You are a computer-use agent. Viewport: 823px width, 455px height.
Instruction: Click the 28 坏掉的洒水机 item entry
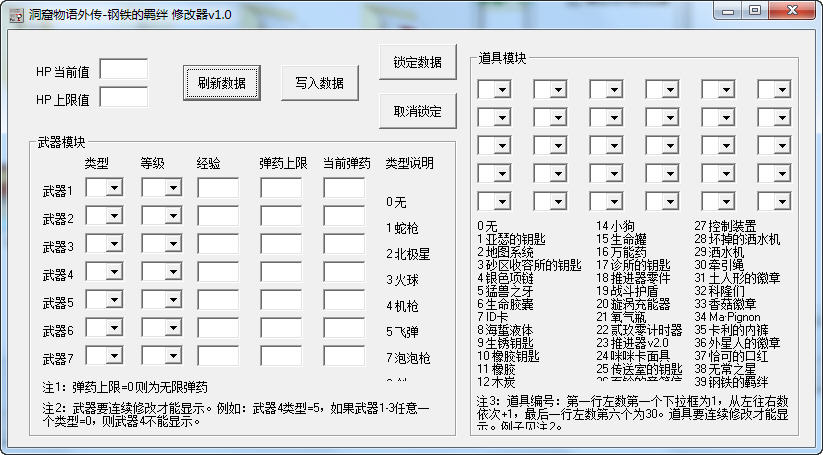point(737,239)
